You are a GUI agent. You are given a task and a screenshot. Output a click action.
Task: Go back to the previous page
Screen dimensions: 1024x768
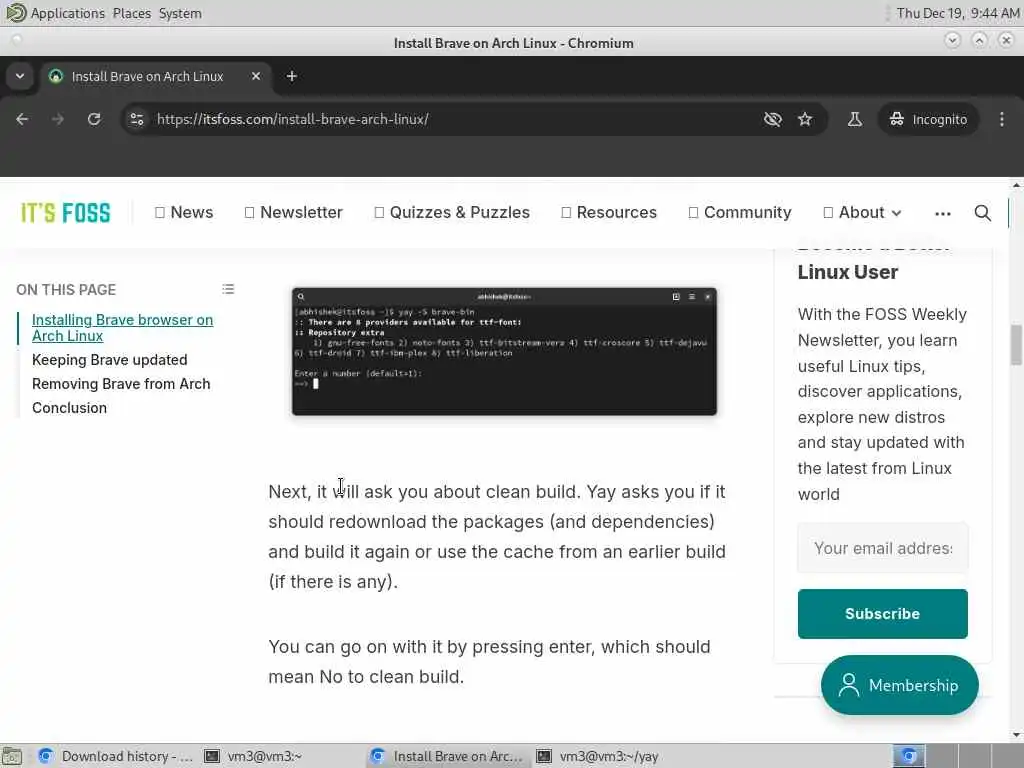tap(22, 119)
